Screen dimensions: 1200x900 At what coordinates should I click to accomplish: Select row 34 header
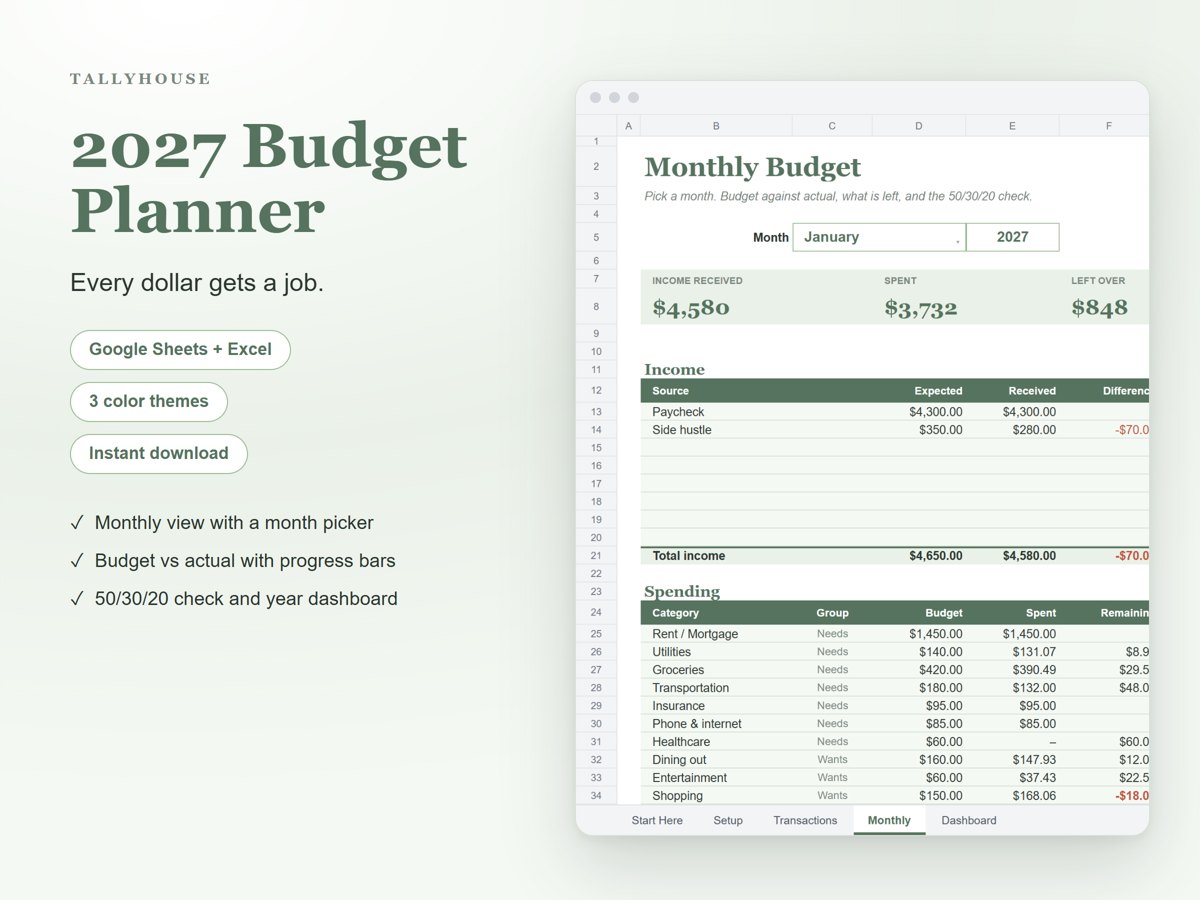(x=596, y=796)
